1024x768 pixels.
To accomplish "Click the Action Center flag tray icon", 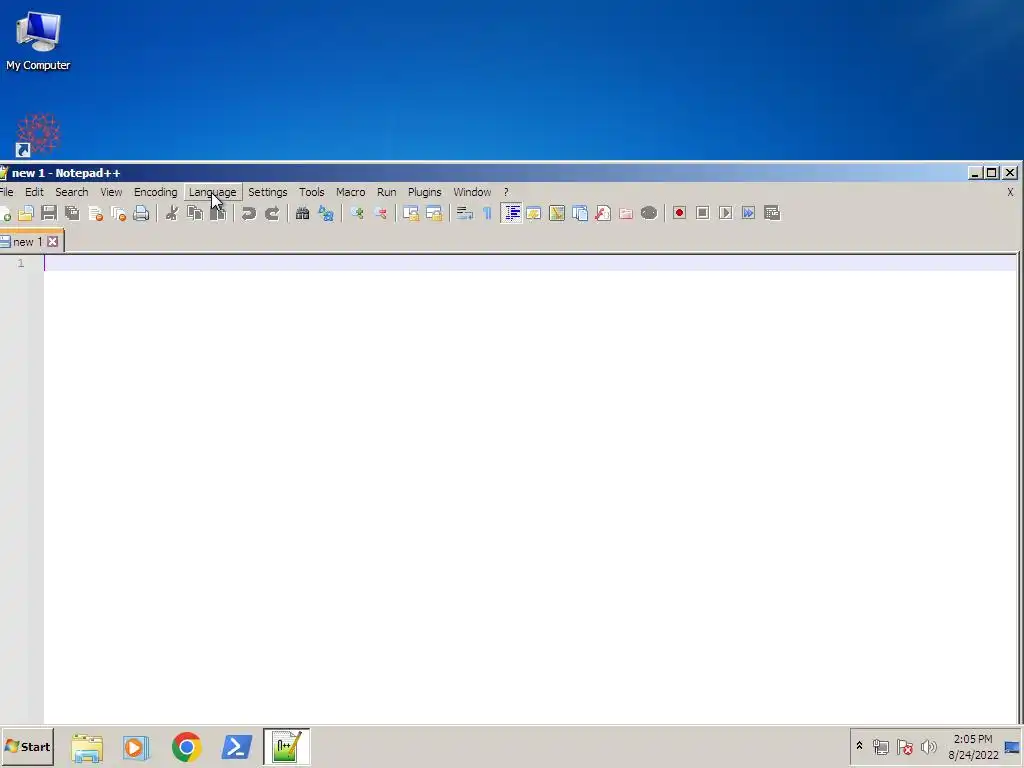I will click(904, 746).
